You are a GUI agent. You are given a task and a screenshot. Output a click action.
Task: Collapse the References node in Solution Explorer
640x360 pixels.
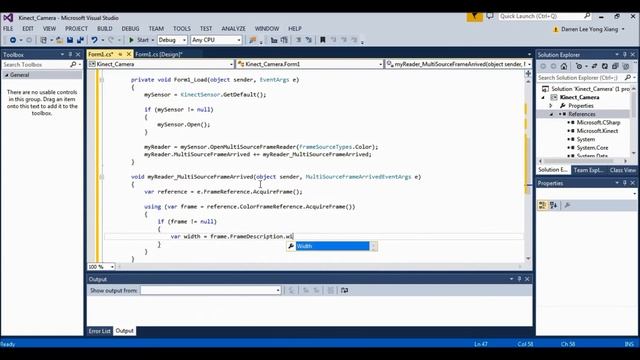pyautogui.click(x=551, y=114)
